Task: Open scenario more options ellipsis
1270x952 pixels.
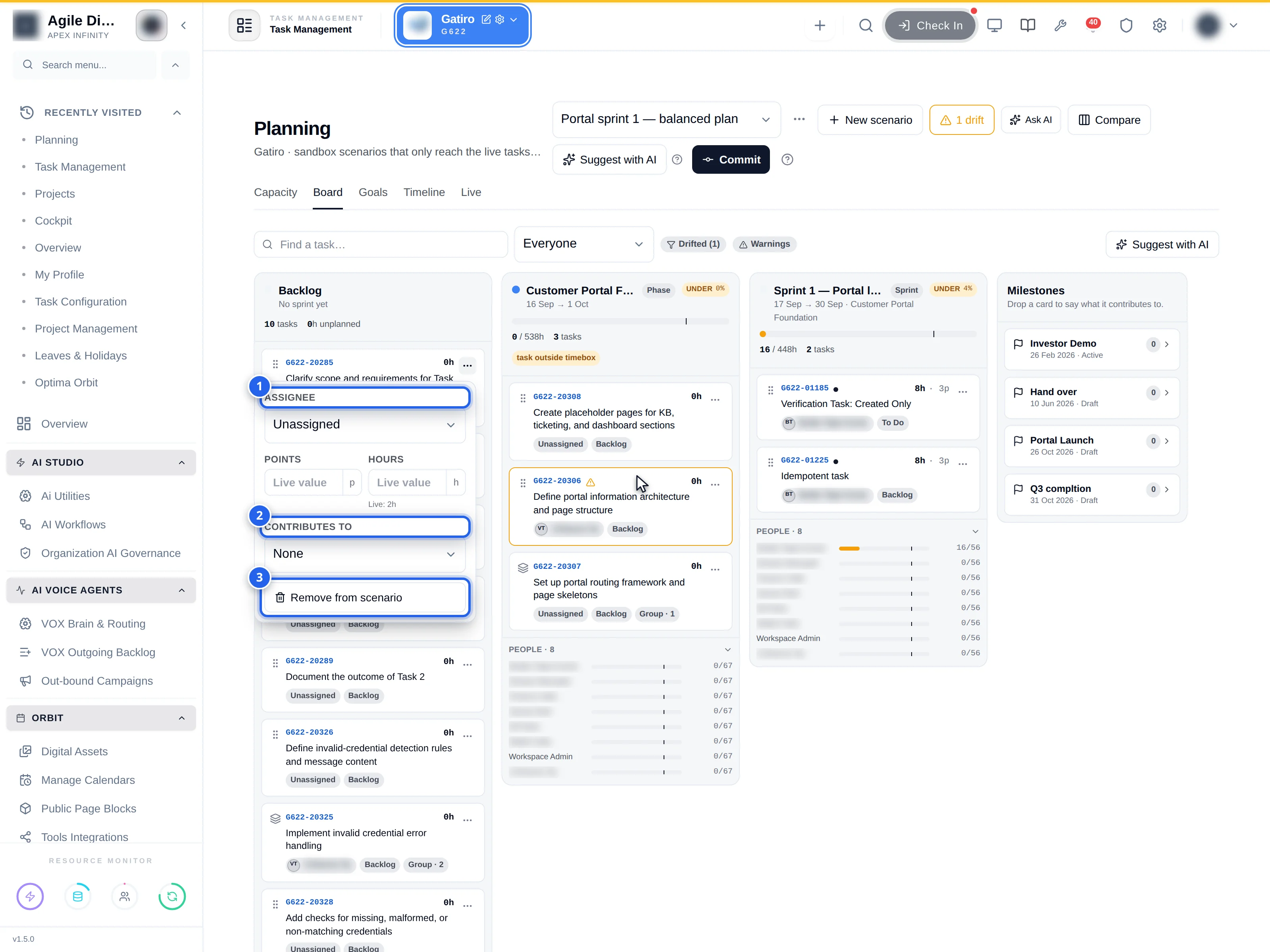Action: pos(799,119)
